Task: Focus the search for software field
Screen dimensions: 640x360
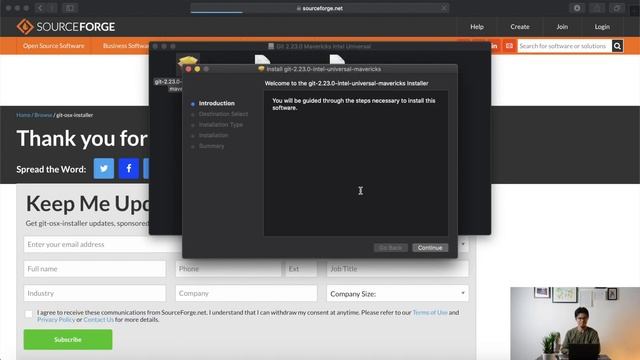Action: 564,46
